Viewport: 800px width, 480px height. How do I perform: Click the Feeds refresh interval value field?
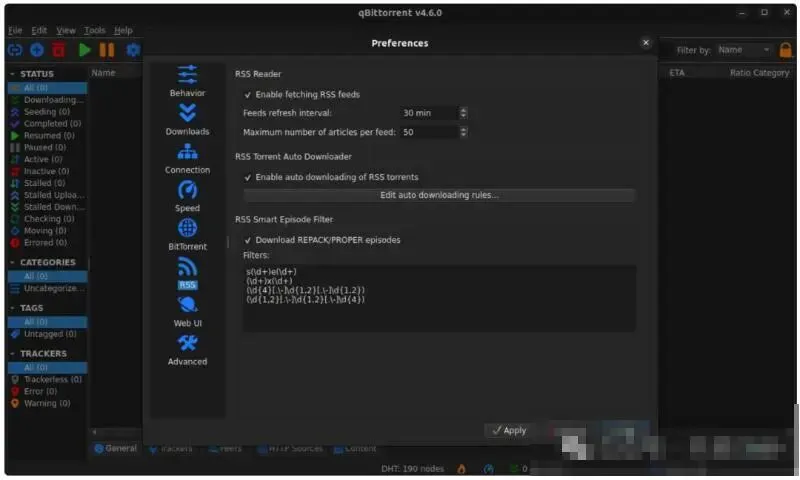[x=430, y=113]
